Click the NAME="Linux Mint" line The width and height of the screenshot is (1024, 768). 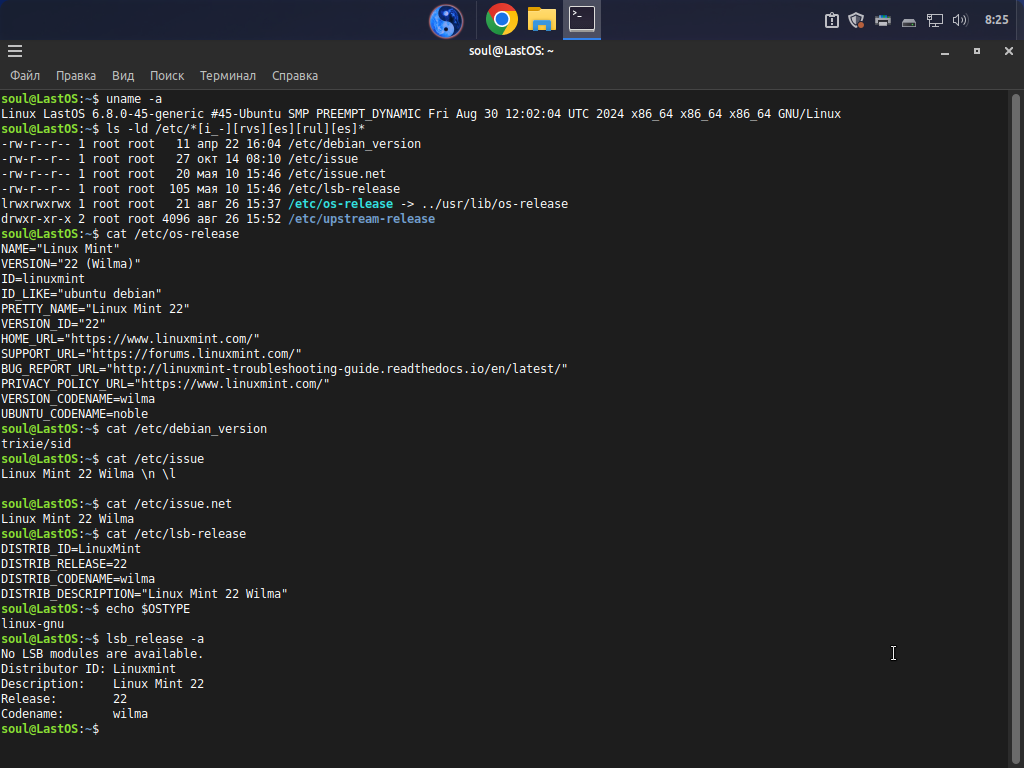pos(60,249)
